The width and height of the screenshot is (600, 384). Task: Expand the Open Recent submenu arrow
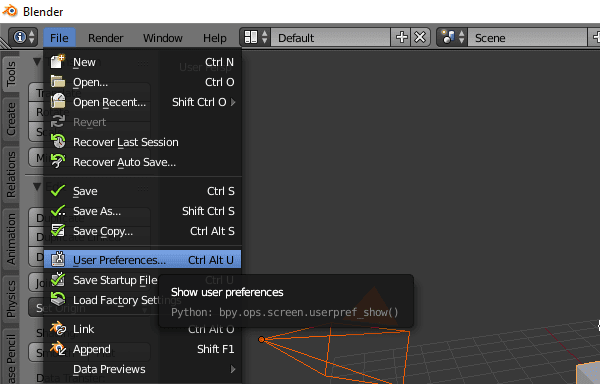click(233, 102)
